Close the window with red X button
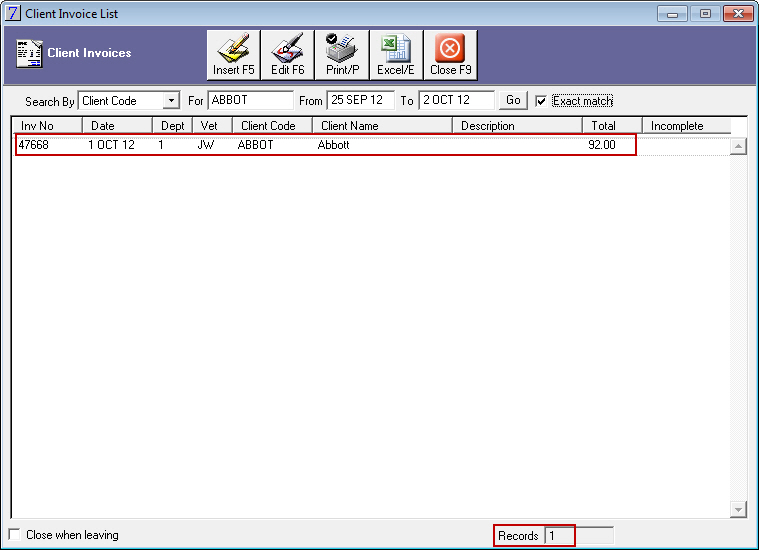 click(x=738, y=14)
